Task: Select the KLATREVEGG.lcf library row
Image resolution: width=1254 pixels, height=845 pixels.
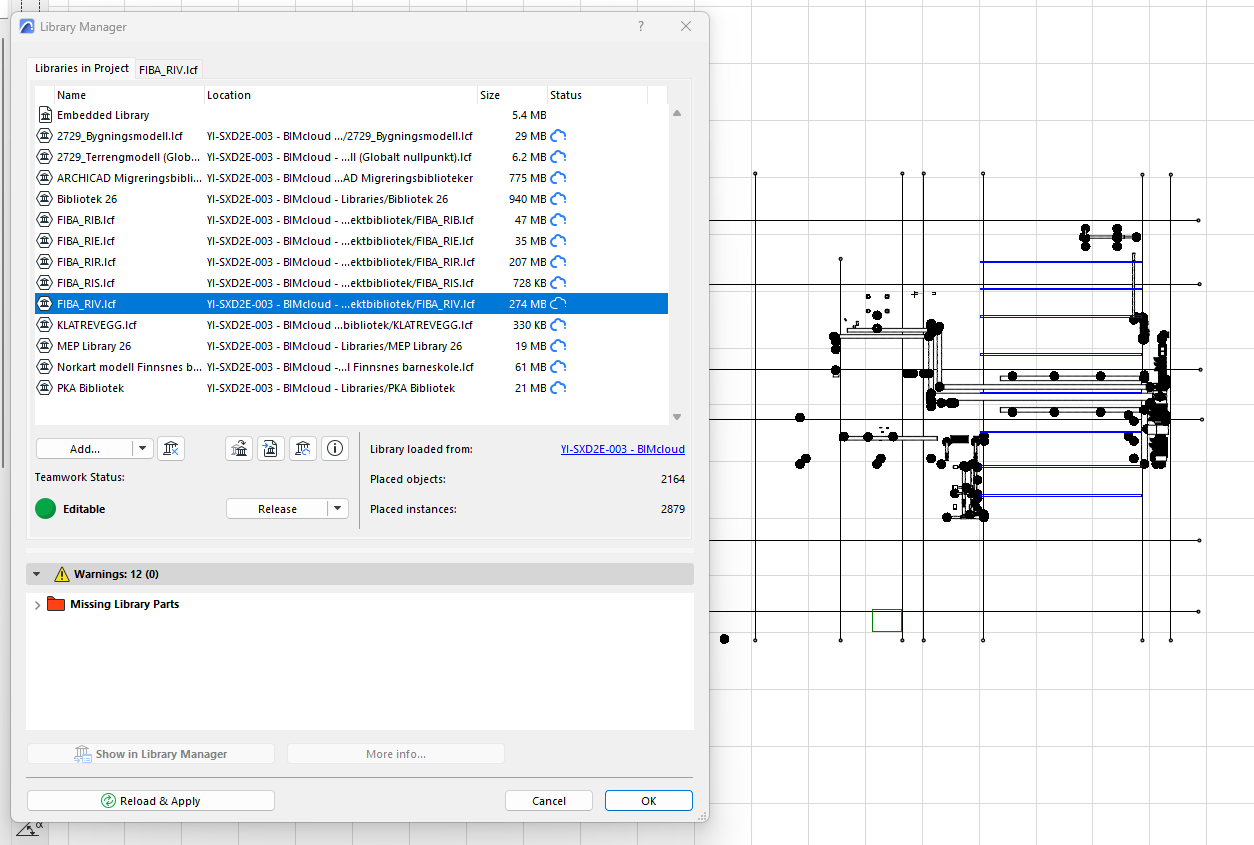Action: pos(97,325)
